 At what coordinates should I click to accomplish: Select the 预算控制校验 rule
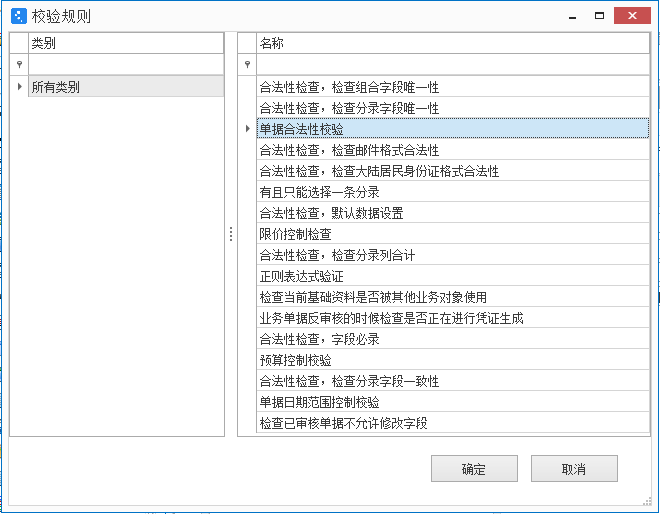(x=296, y=360)
